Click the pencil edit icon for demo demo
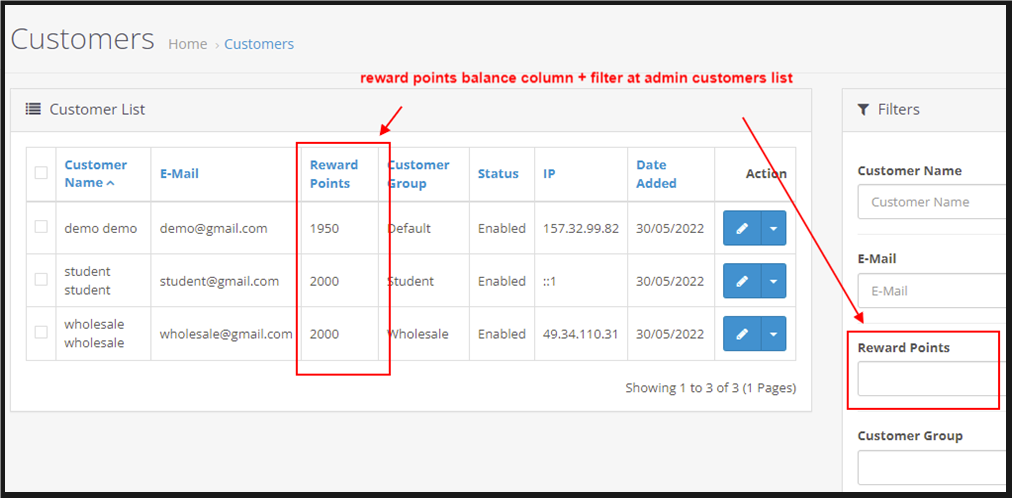This screenshot has width=1012, height=498. 741,228
